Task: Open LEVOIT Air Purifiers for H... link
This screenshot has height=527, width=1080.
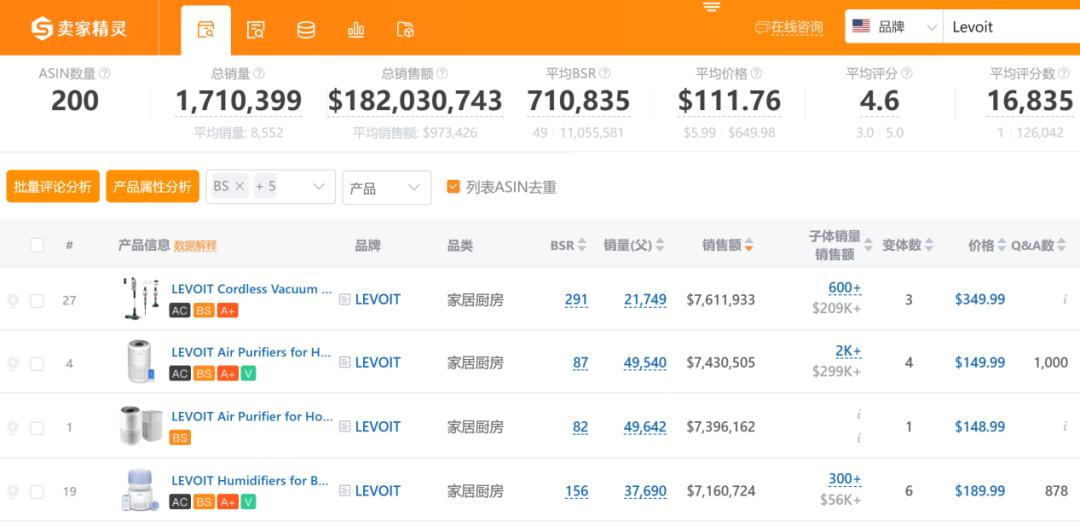Action: (251, 352)
